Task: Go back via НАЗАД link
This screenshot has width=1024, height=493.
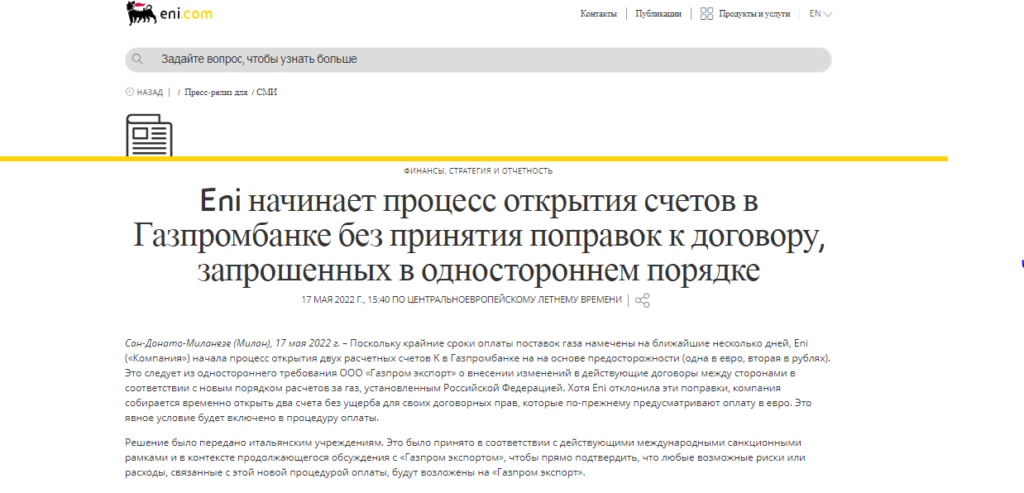Action: 150,93
